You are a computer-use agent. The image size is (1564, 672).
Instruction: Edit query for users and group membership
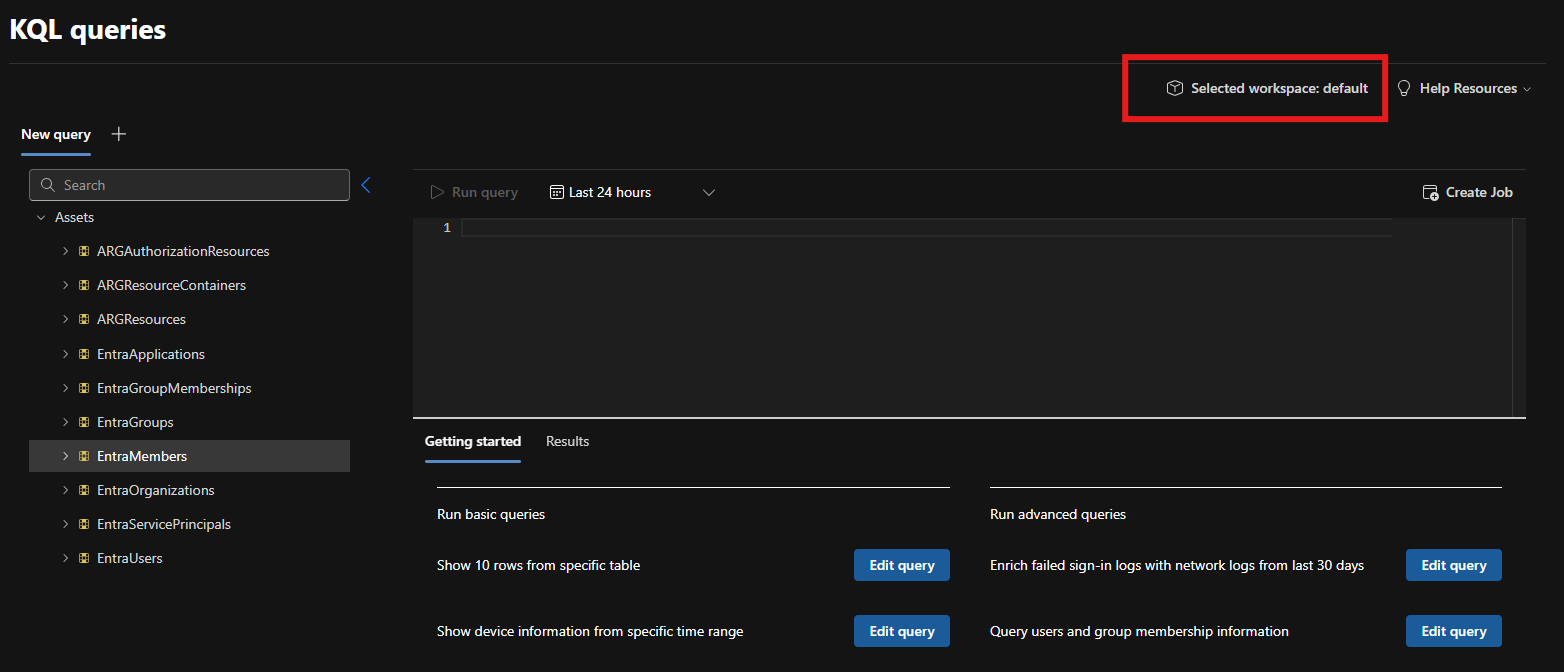point(1454,631)
